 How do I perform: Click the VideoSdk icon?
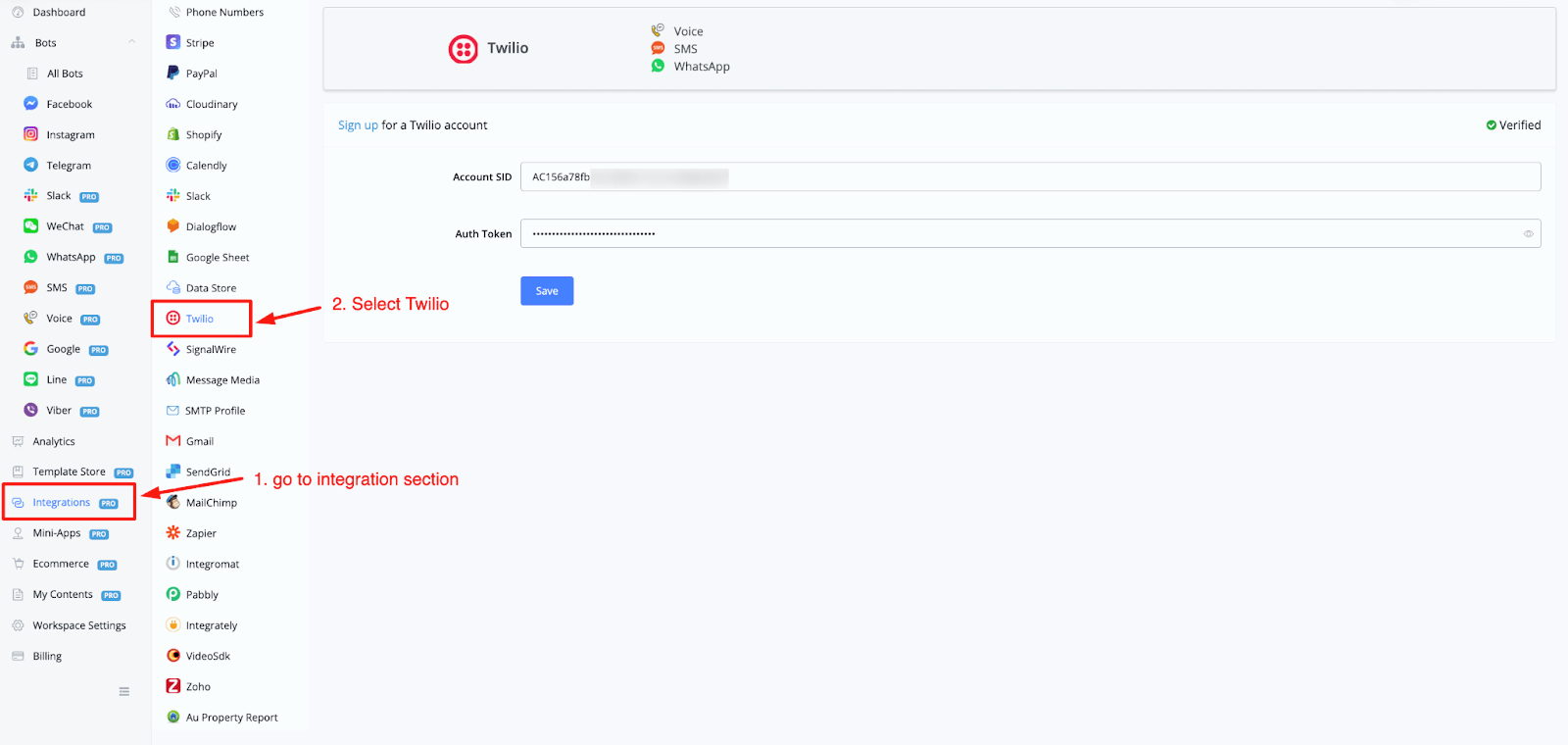[x=173, y=655]
